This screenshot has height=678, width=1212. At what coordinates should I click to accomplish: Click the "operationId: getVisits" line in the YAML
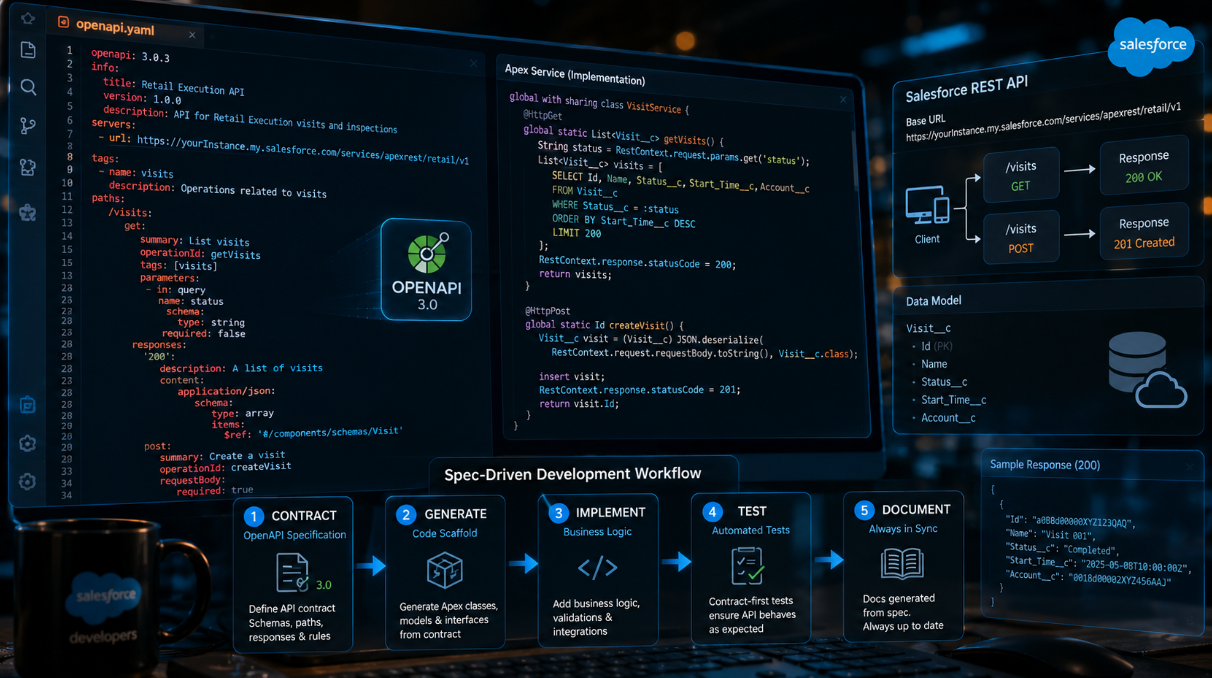(200, 255)
